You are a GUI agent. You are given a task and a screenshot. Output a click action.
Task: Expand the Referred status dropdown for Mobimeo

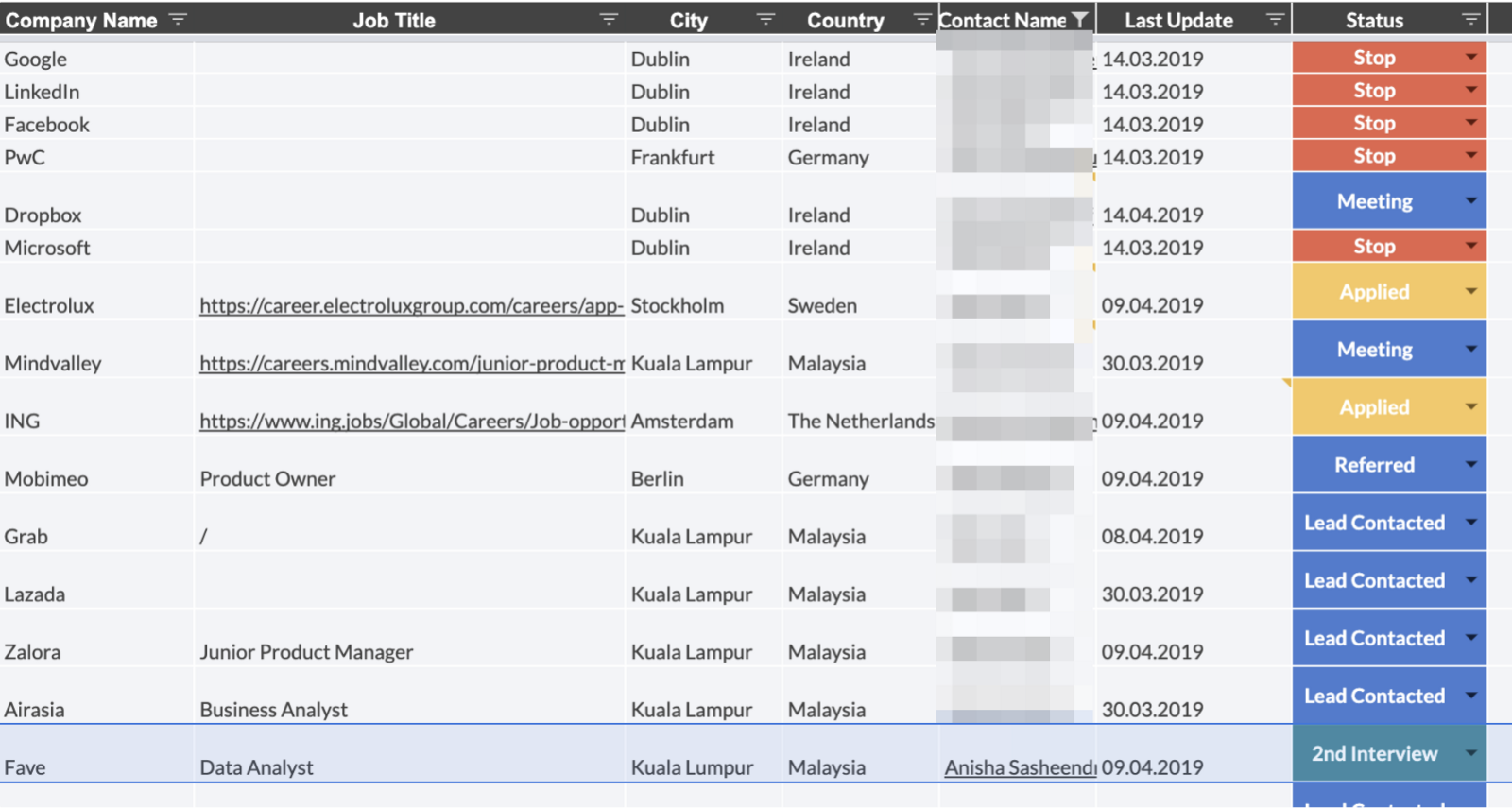(x=1470, y=464)
